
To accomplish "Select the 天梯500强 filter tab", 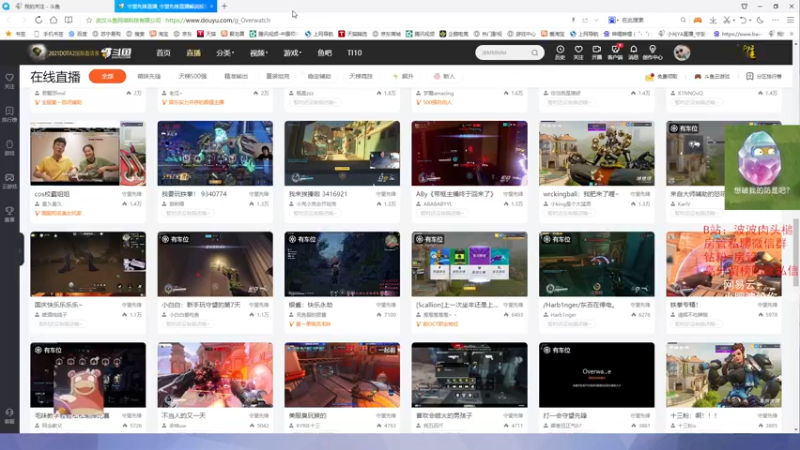I will coord(192,76).
